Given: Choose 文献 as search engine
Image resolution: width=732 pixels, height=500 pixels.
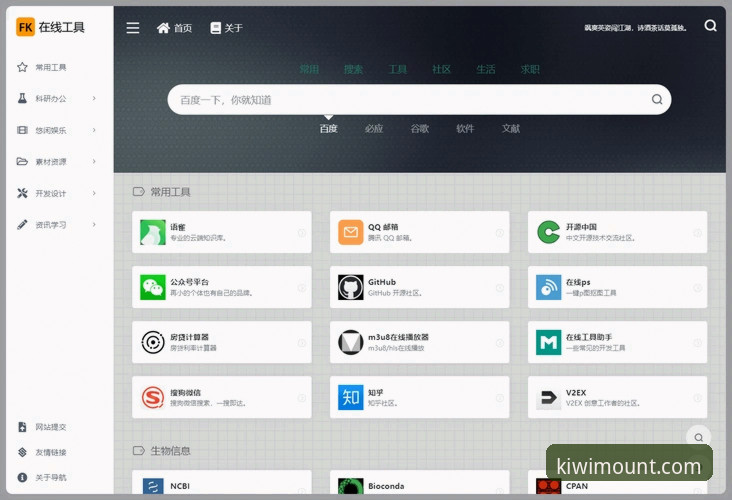Looking at the screenshot, I should [x=511, y=128].
